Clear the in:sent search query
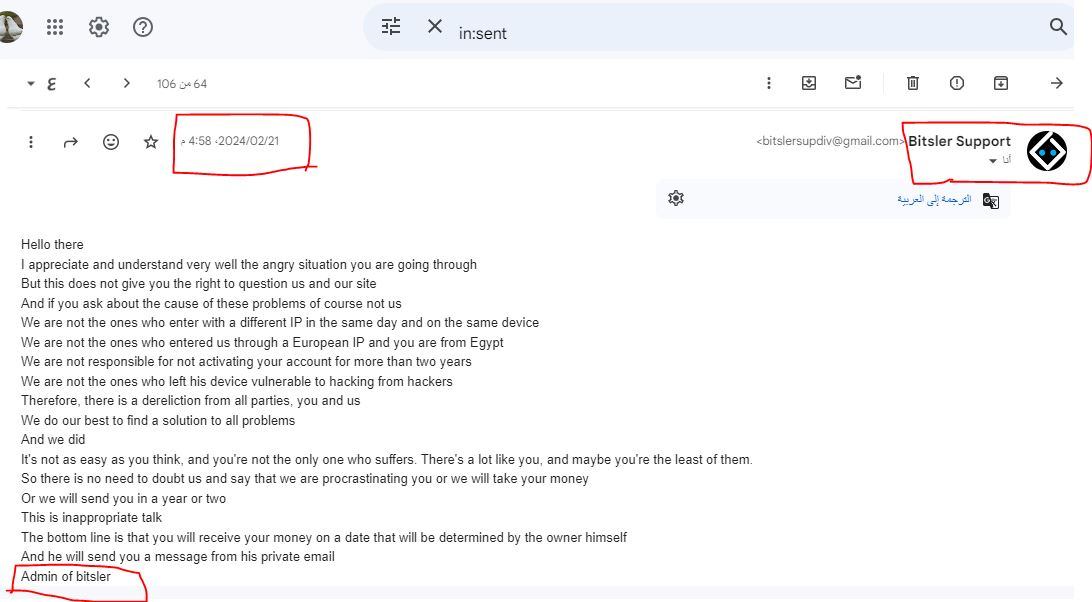This screenshot has width=1092, height=602. 435,27
